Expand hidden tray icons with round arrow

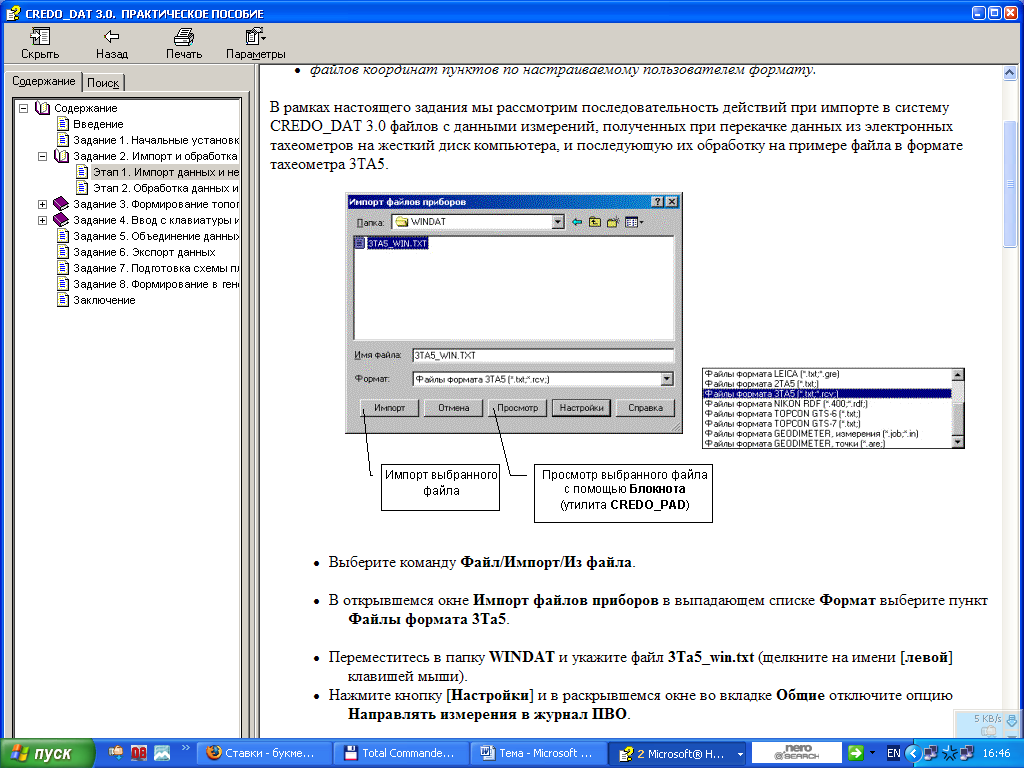point(913,753)
